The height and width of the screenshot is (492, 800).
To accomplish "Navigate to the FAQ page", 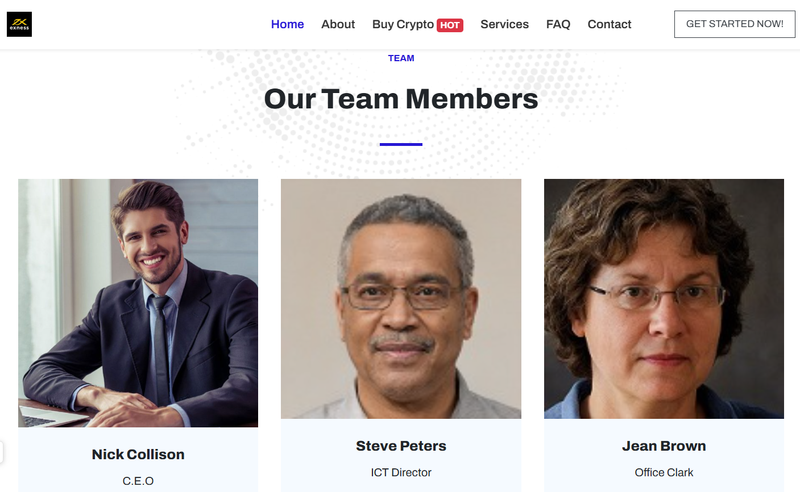I will [558, 24].
